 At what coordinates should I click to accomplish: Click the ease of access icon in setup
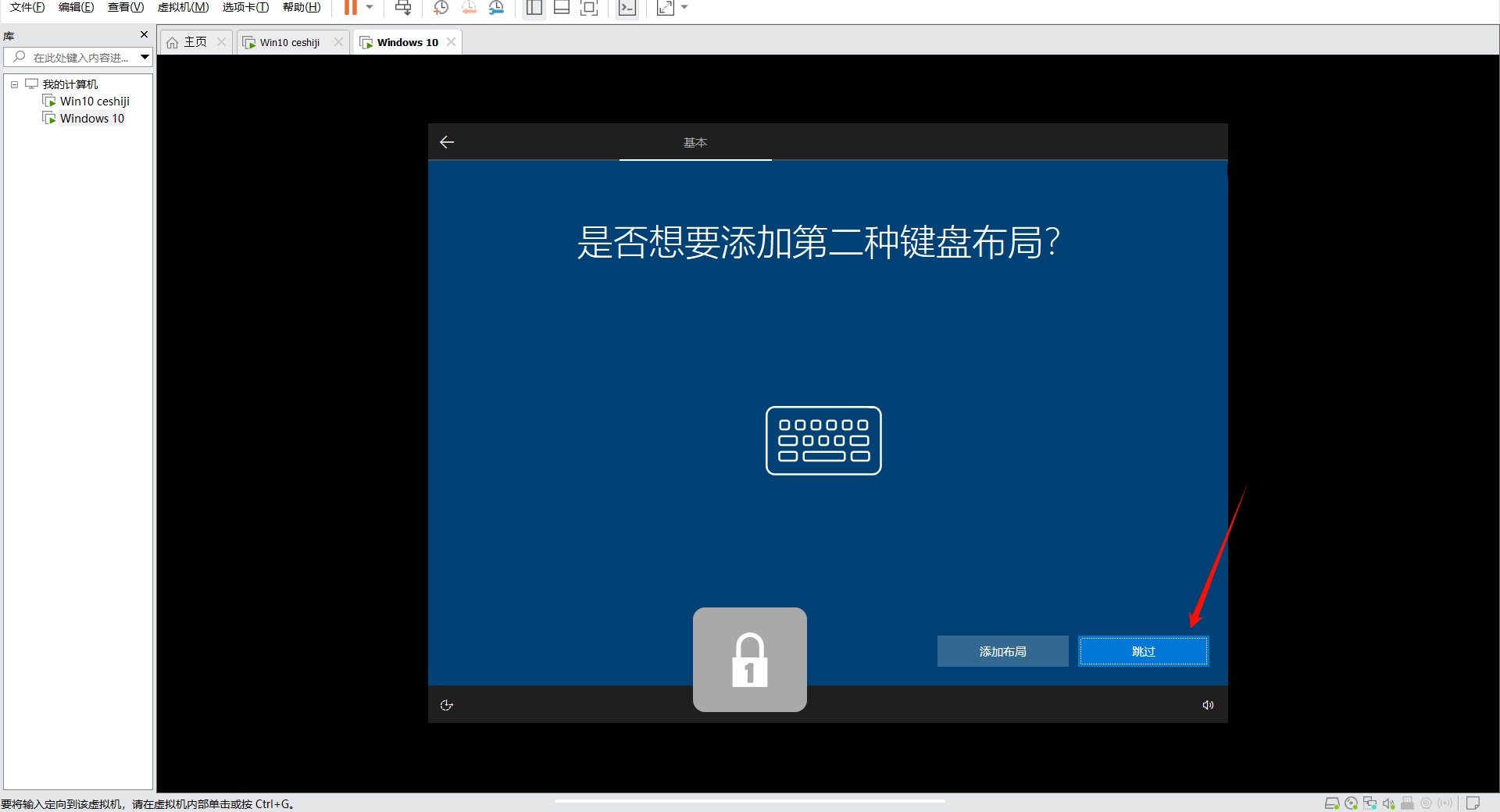(x=447, y=705)
